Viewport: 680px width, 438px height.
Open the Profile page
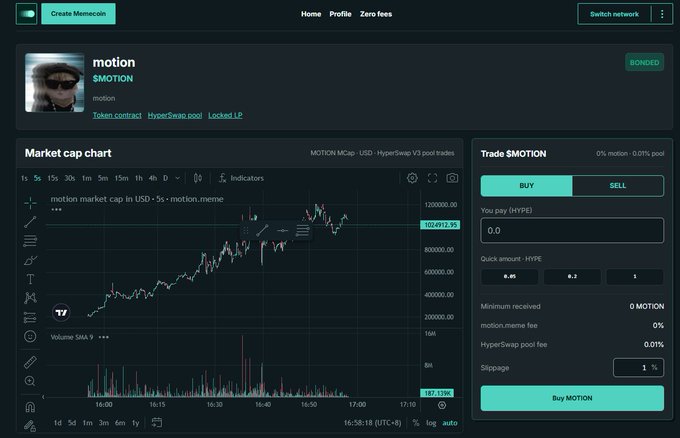[340, 14]
